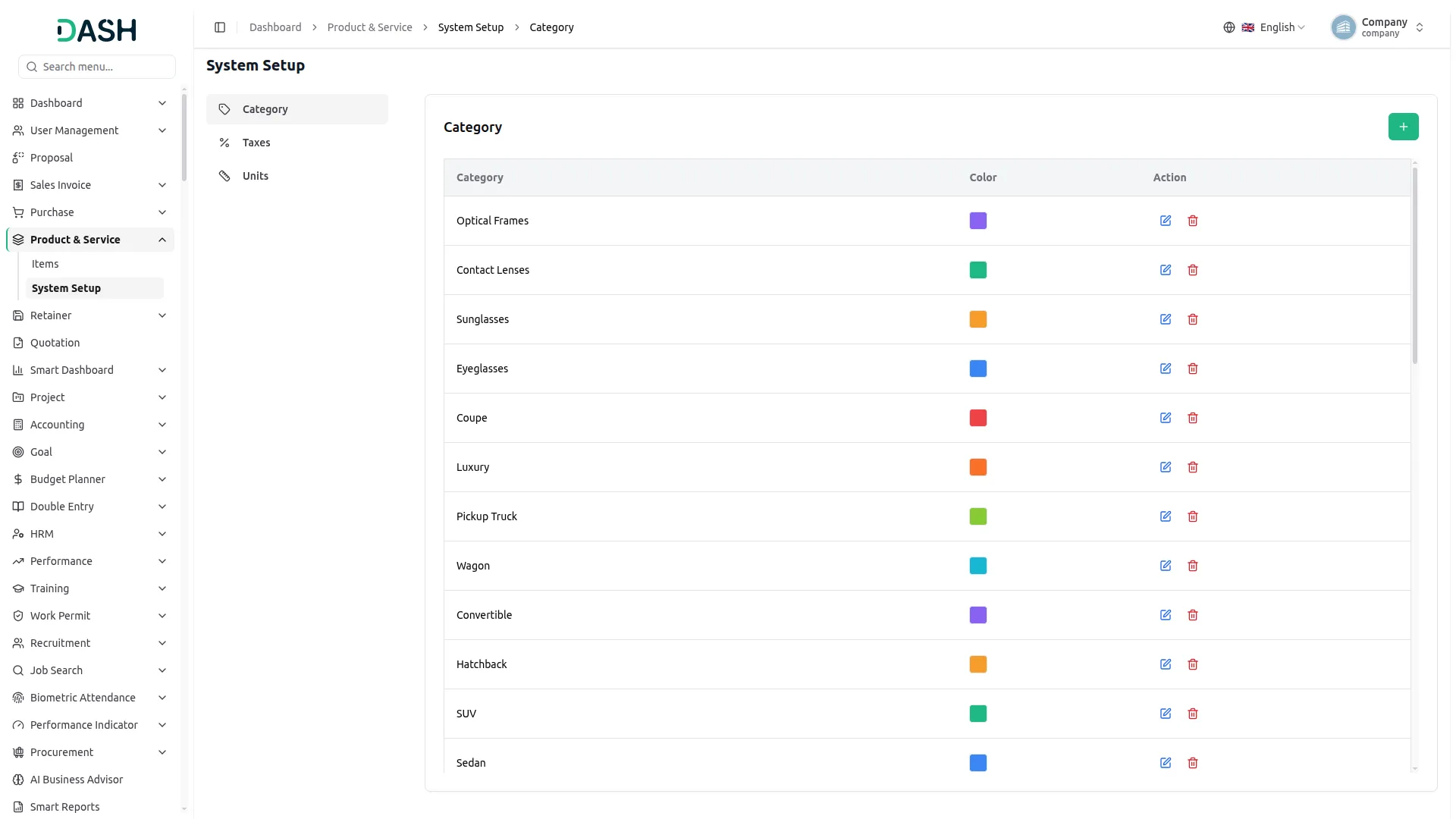The image size is (1456, 819).
Task: Open the Company account switcher
Action: coord(1378,27)
